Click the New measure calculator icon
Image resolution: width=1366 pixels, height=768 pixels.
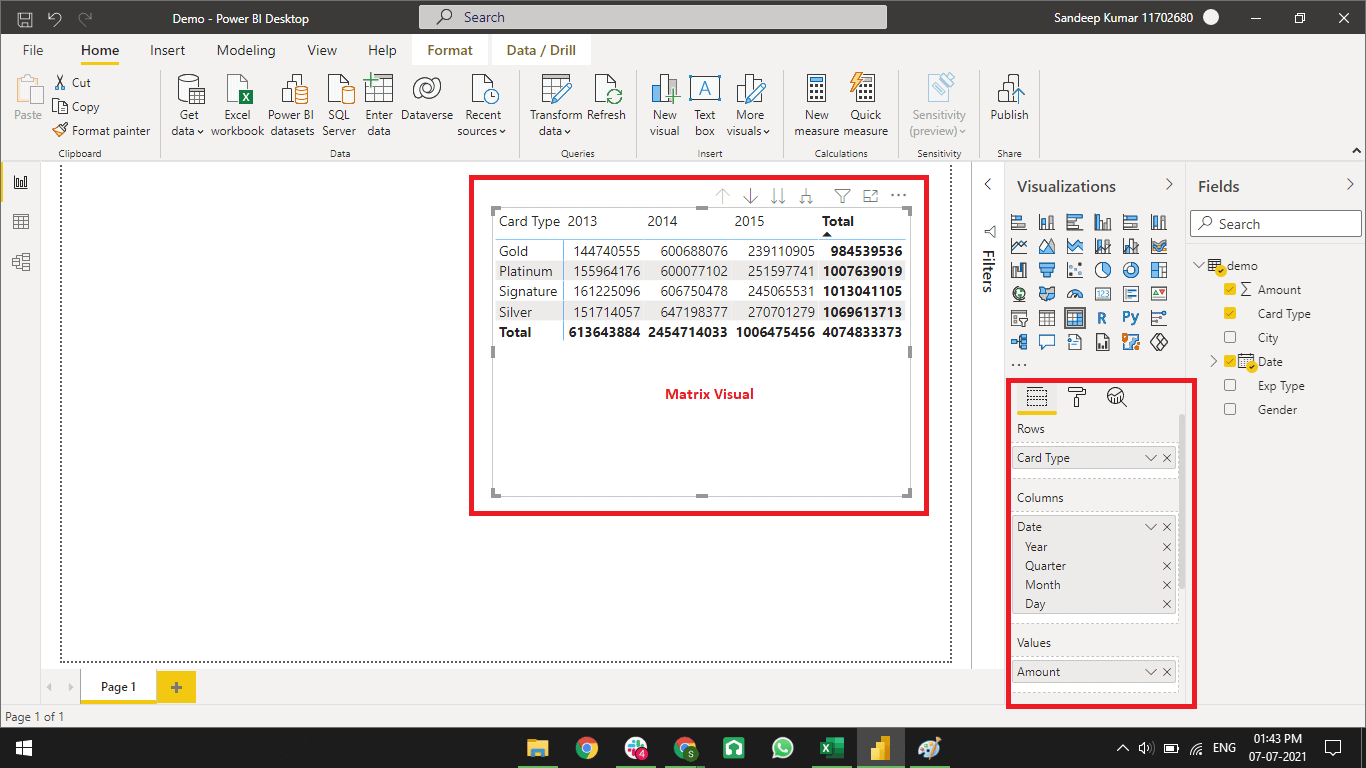coord(817,90)
